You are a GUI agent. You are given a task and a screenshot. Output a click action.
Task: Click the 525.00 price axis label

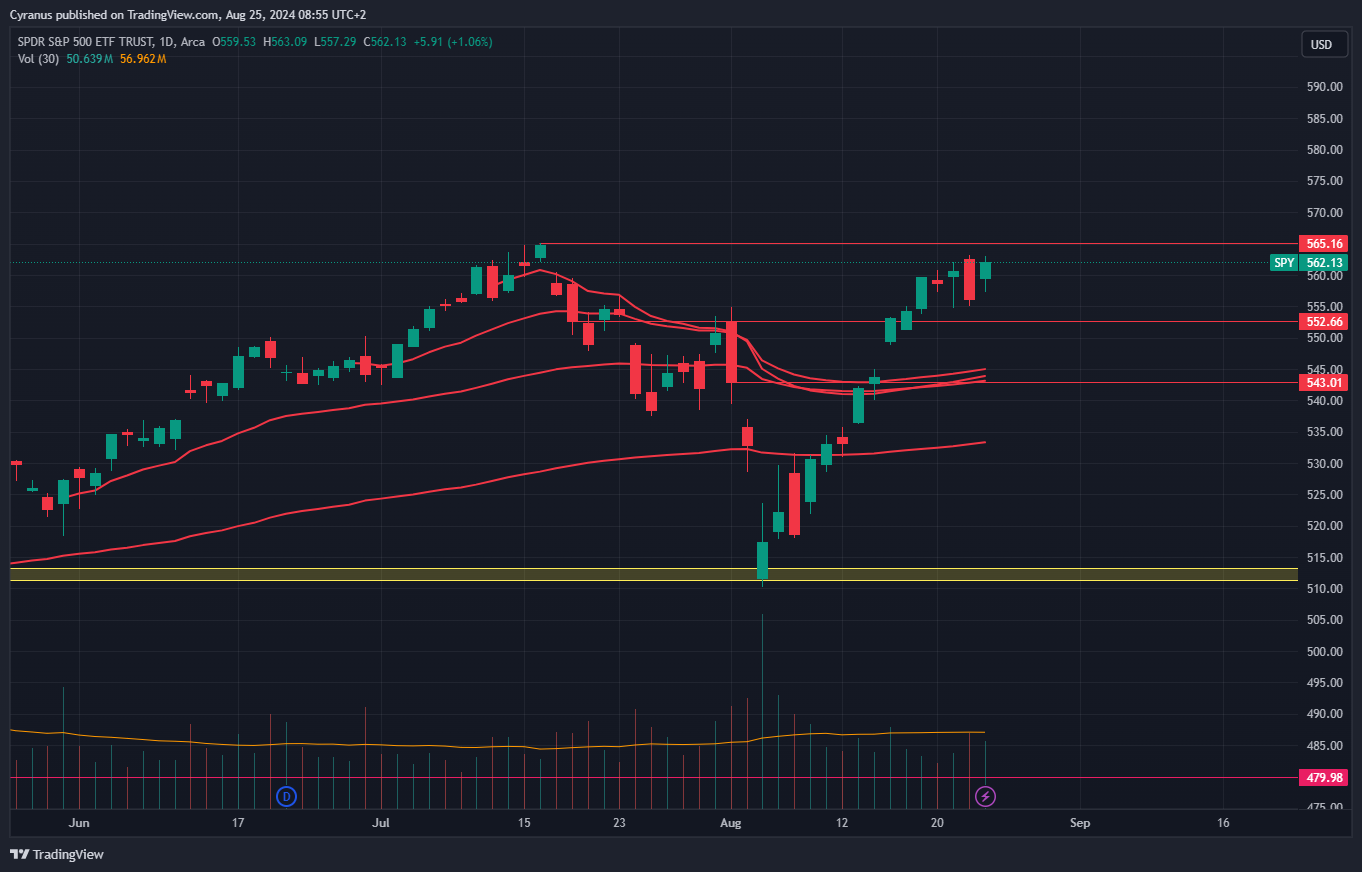point(1324,495)
